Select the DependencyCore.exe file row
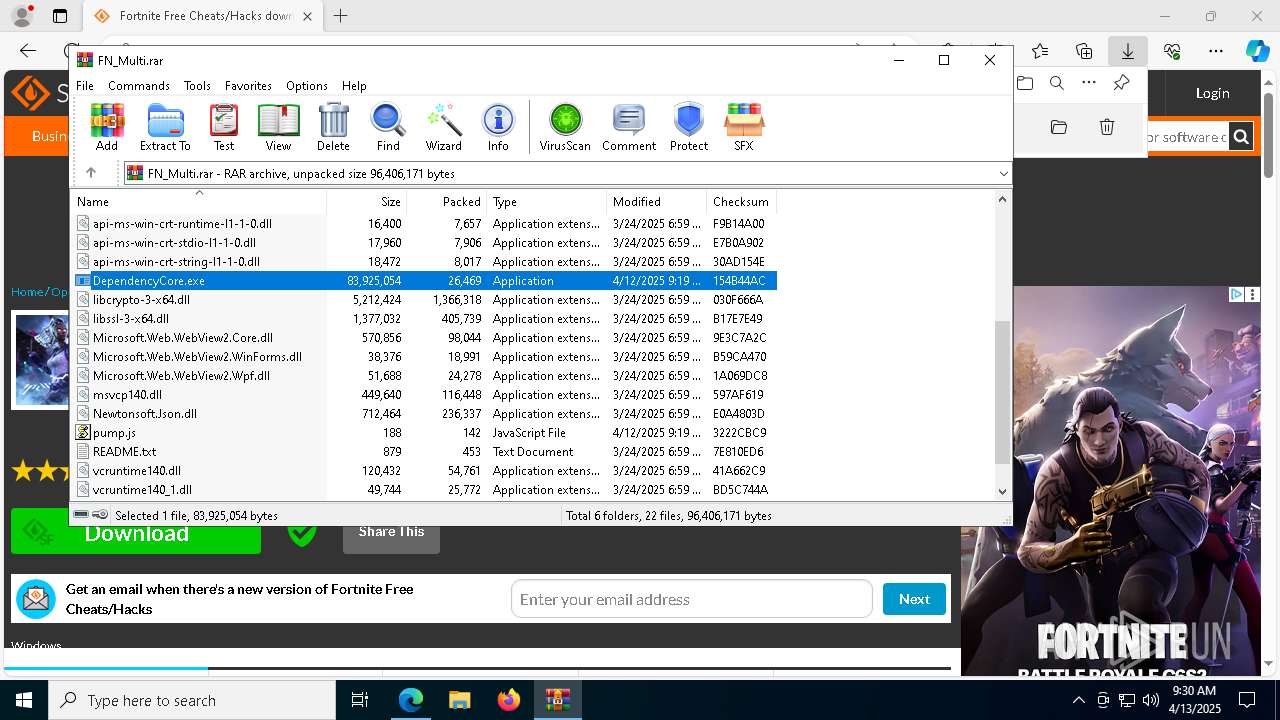1280x720 pixels. coord(426,281)
